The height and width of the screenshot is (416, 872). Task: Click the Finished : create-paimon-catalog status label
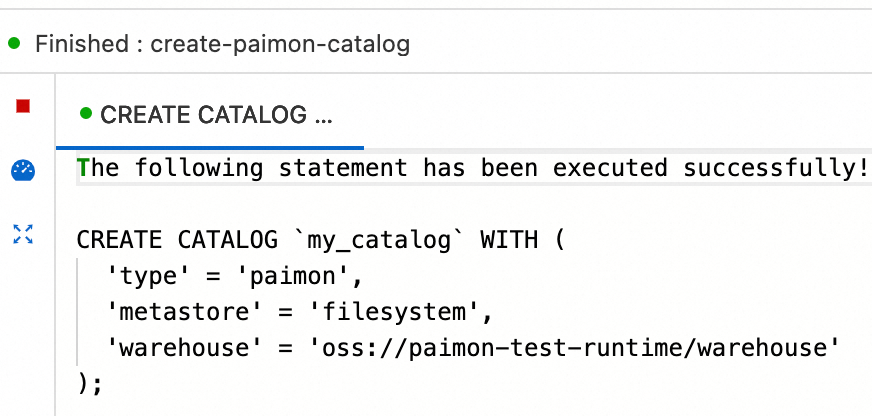tap(222, 45)
